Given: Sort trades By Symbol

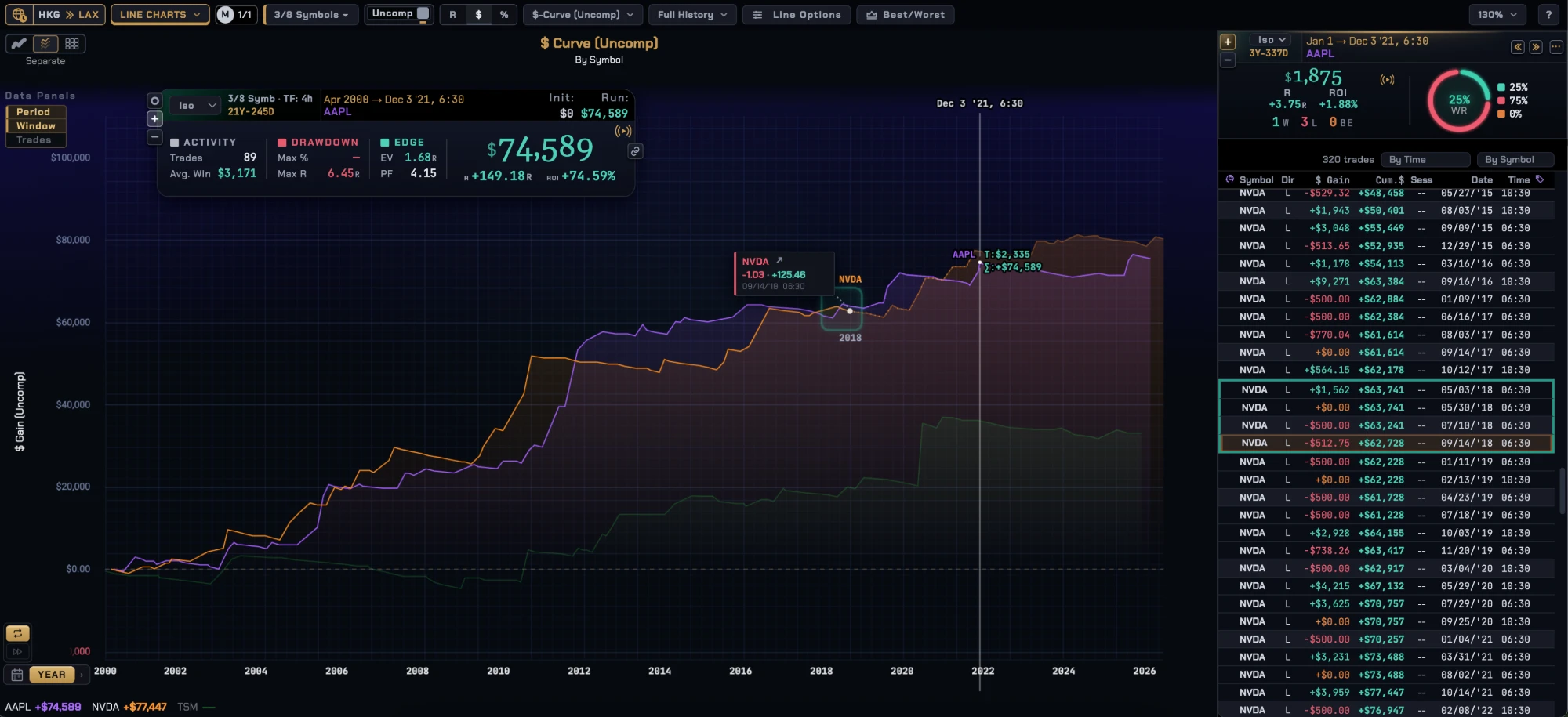Looking at the screenshot, I should click(x=1515, y=160).
